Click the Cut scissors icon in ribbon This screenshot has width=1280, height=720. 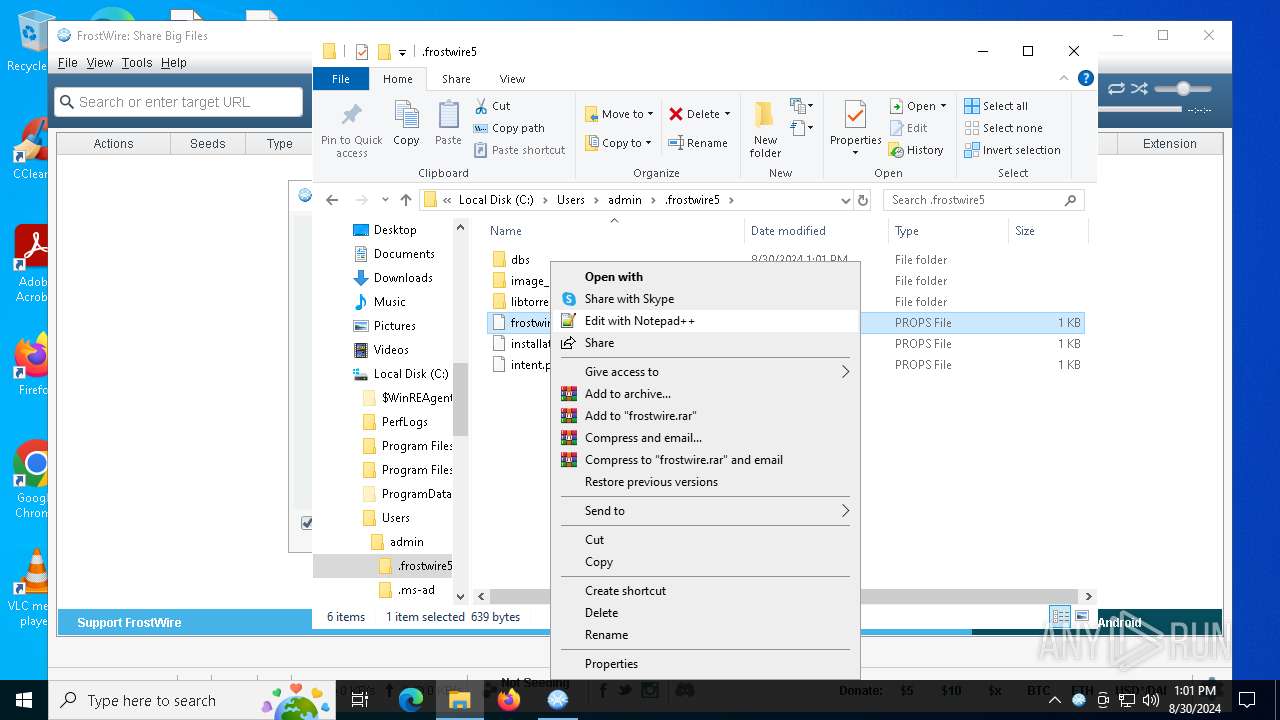click(480, 106)
